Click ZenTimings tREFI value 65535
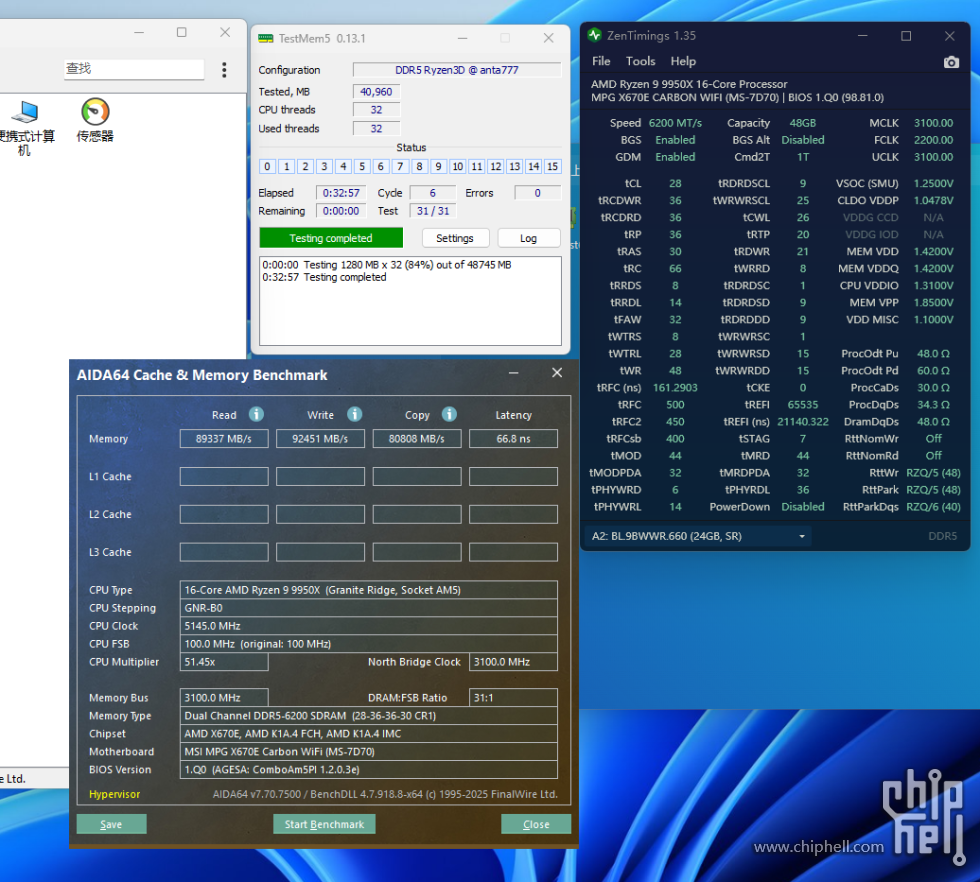This screenshot has height=882, width=980. (x=802, y=405)
